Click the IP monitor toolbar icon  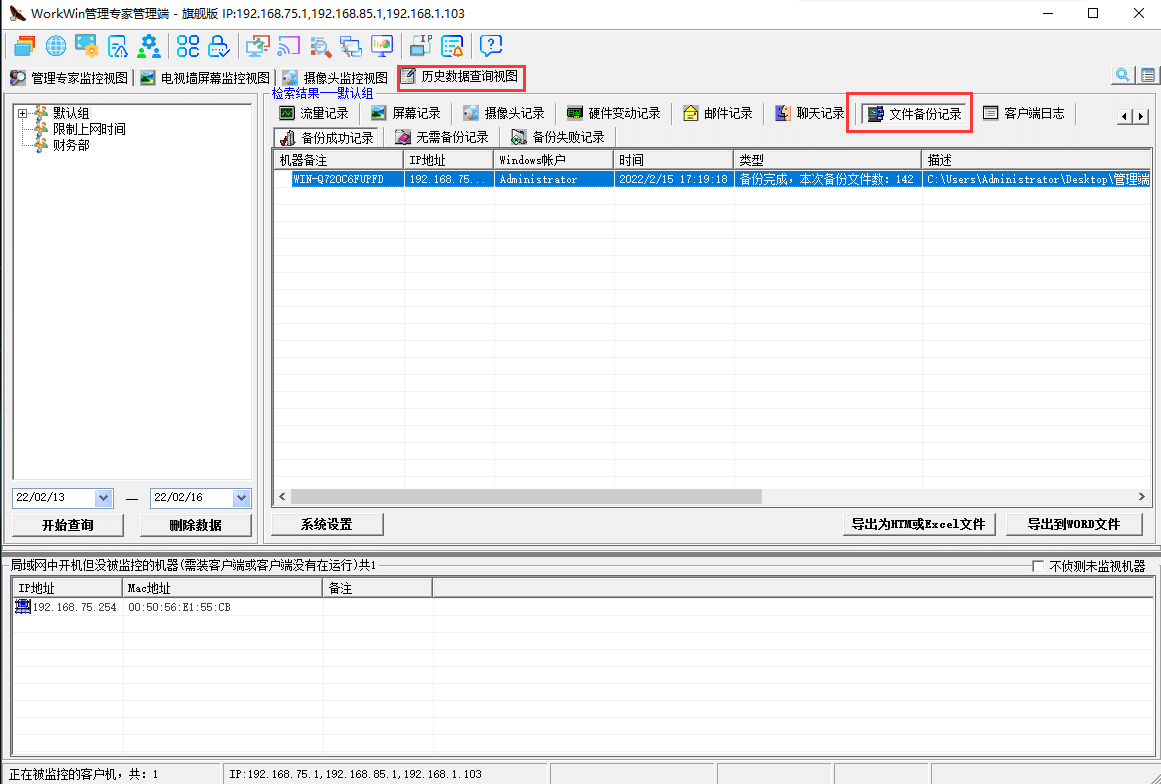421,46
